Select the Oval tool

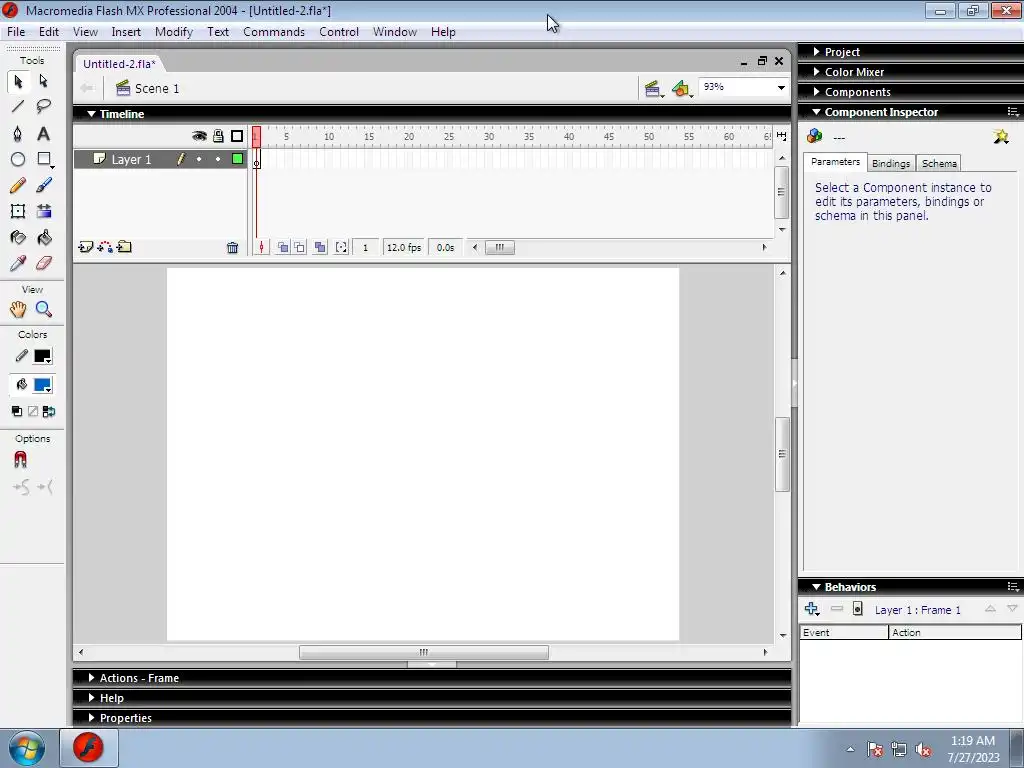tap(18, 159)
